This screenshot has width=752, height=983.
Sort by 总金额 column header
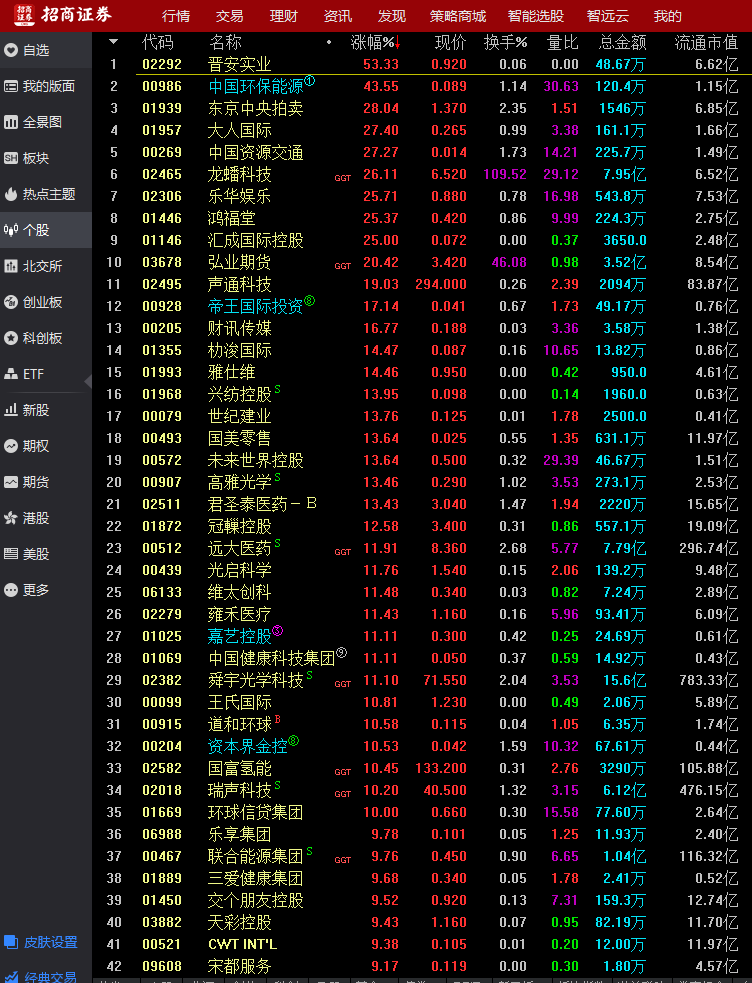(x=622, y=43)
